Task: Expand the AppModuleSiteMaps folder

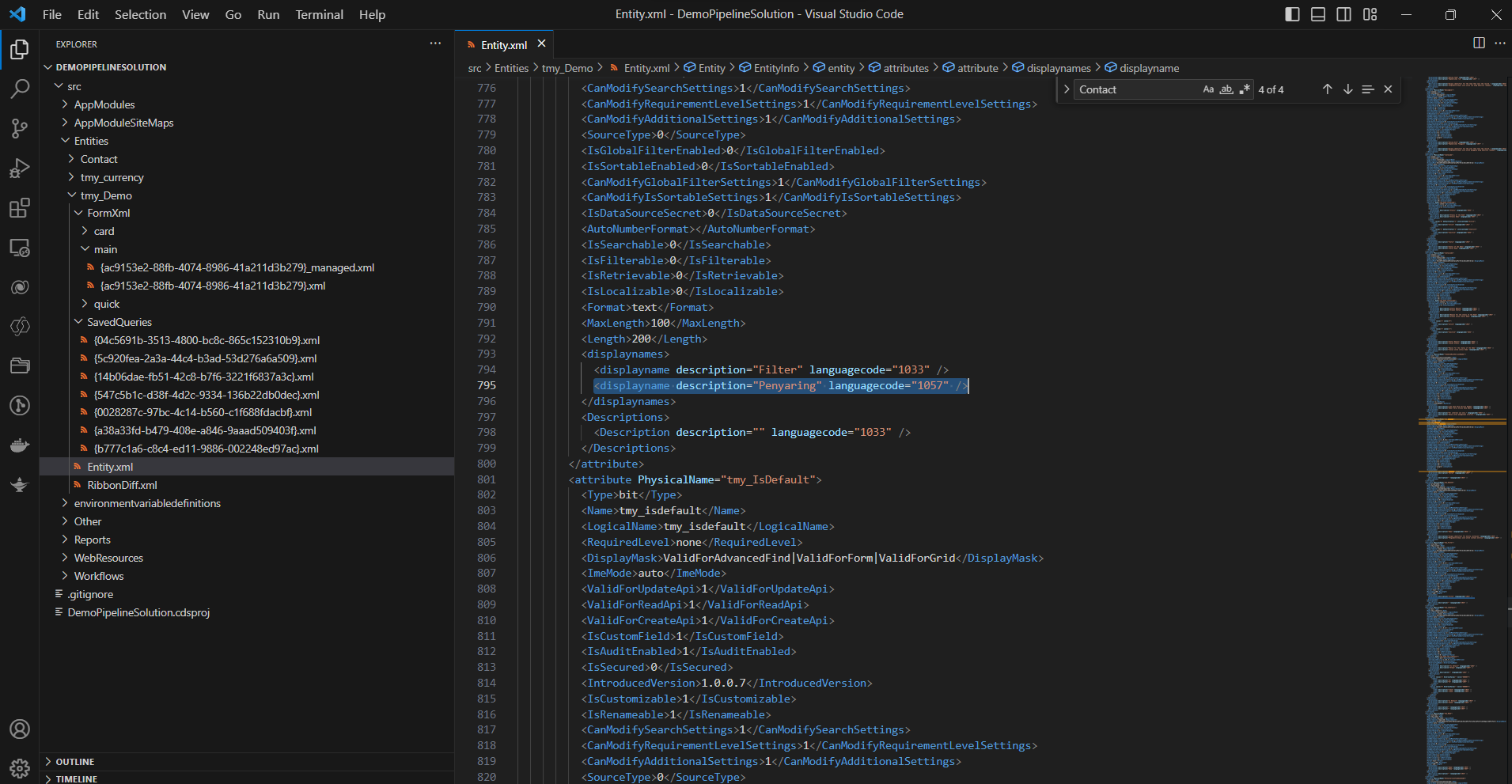Action: tap(65, 123)
